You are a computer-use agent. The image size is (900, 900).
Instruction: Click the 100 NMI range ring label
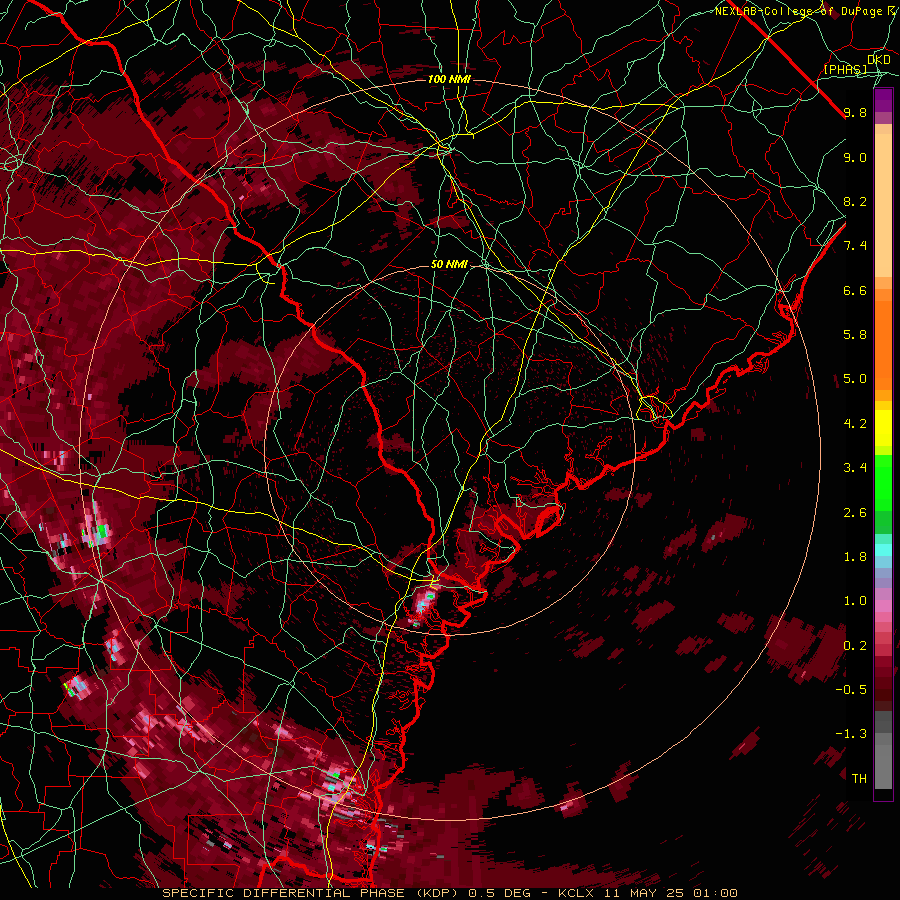coord(449,79)
